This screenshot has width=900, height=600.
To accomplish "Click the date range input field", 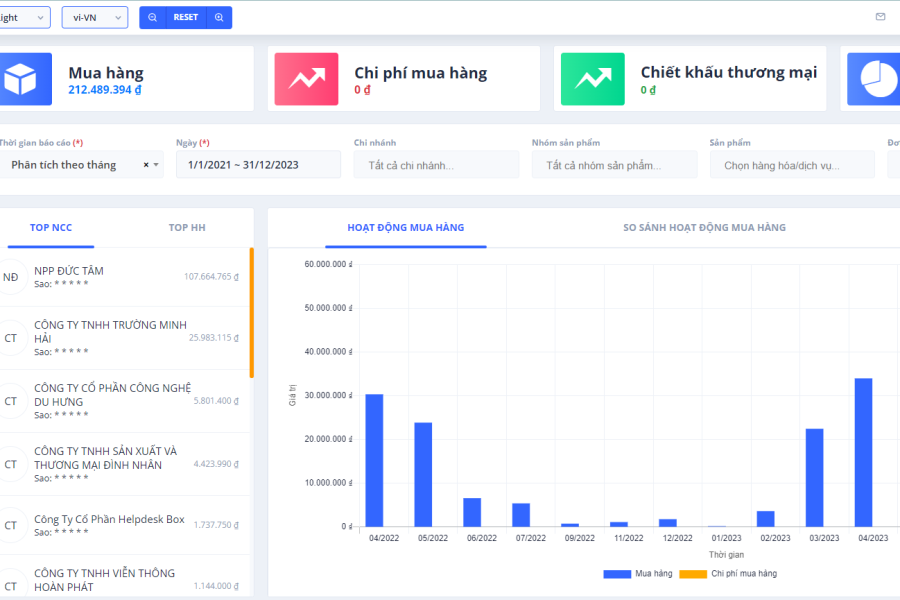I will click(x=258, y=165).
